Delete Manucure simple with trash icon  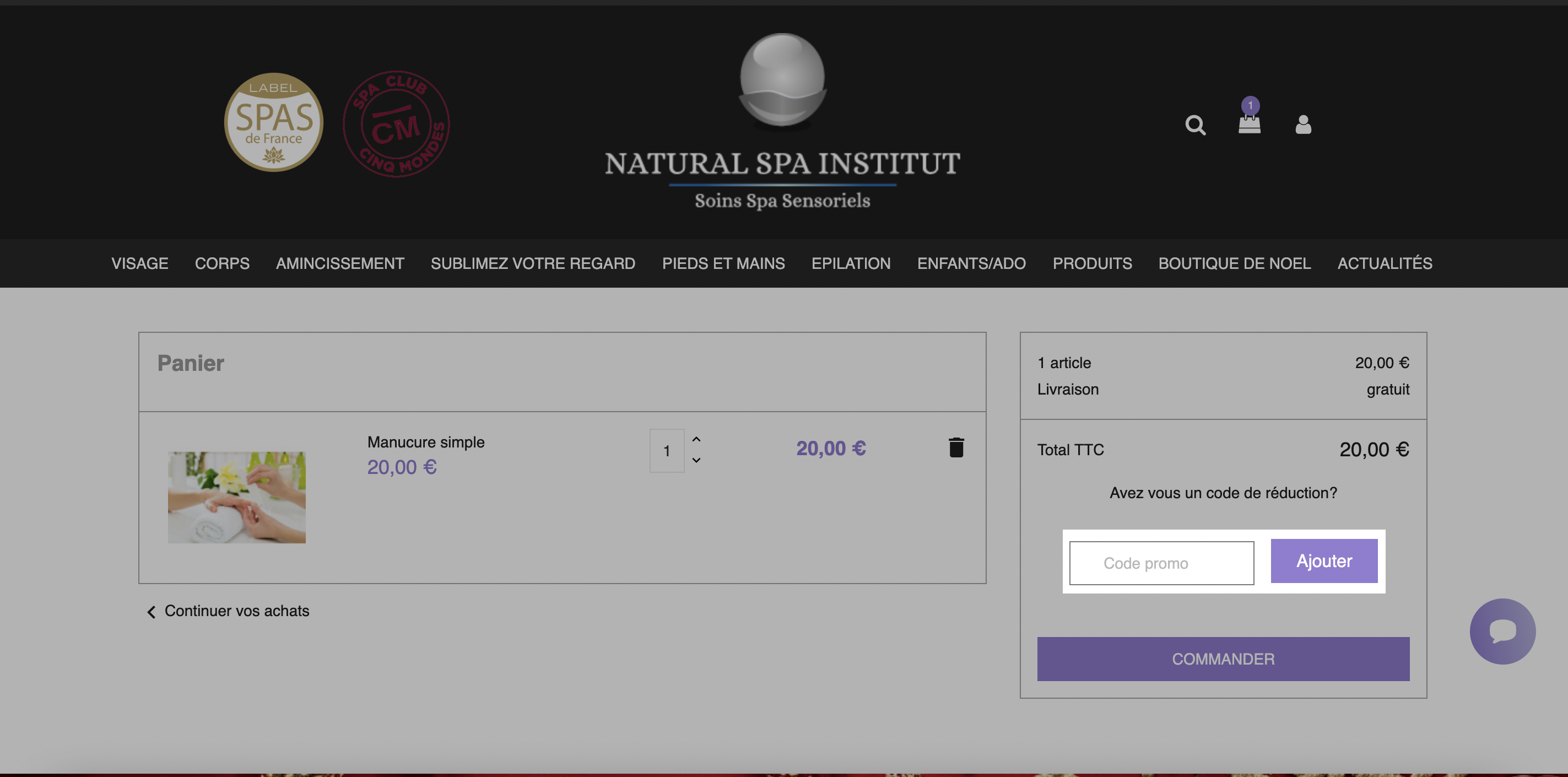pos(956,447)
